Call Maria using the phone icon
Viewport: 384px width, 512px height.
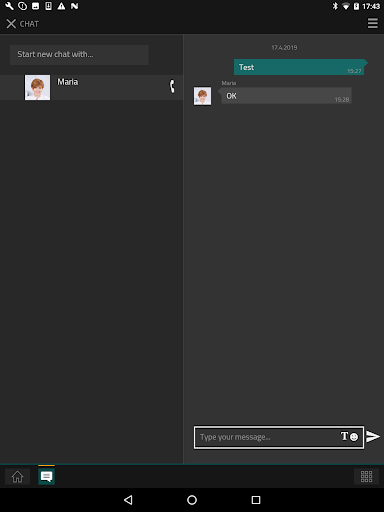[x=172, y=86]
